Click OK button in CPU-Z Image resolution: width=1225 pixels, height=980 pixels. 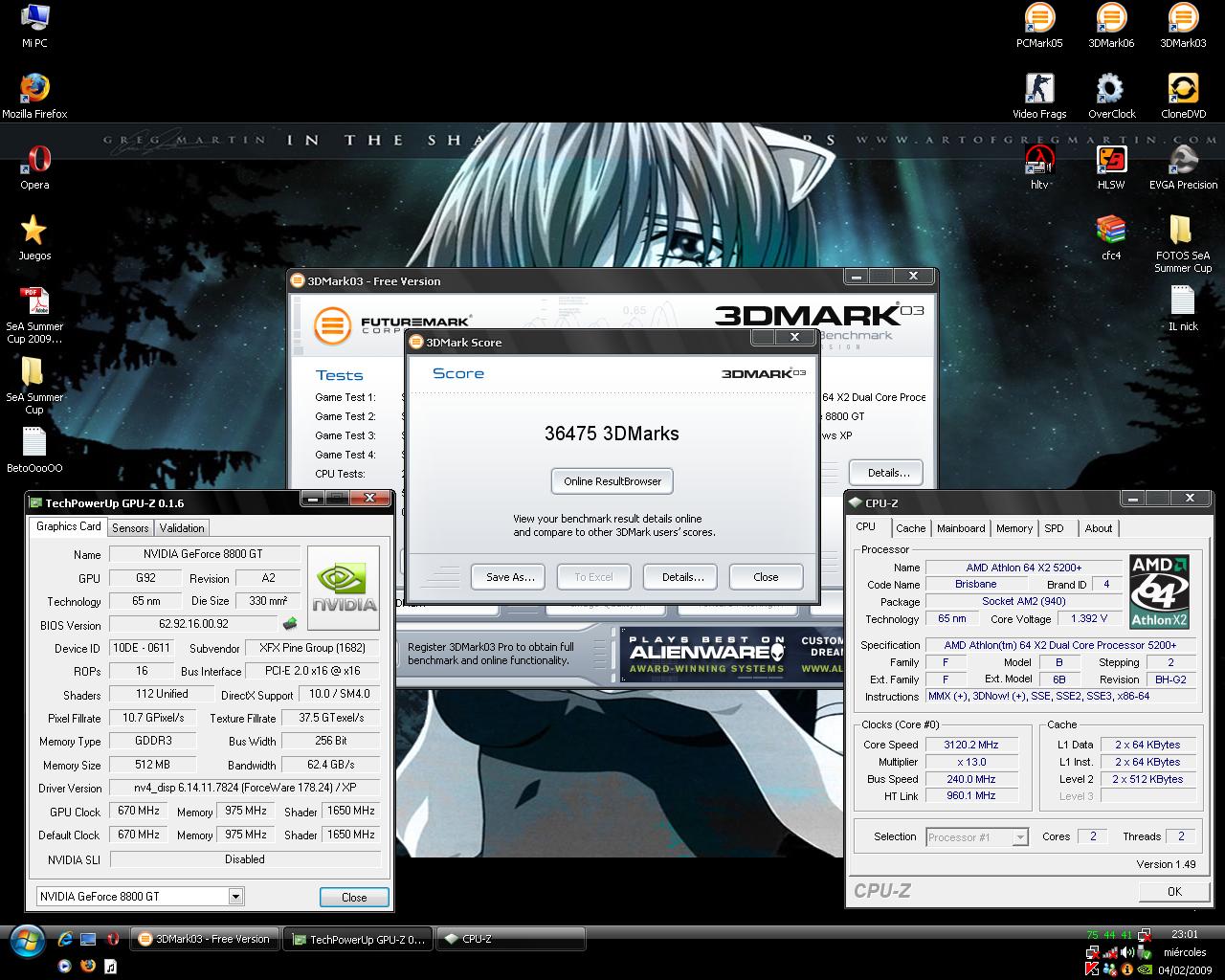1174,891
